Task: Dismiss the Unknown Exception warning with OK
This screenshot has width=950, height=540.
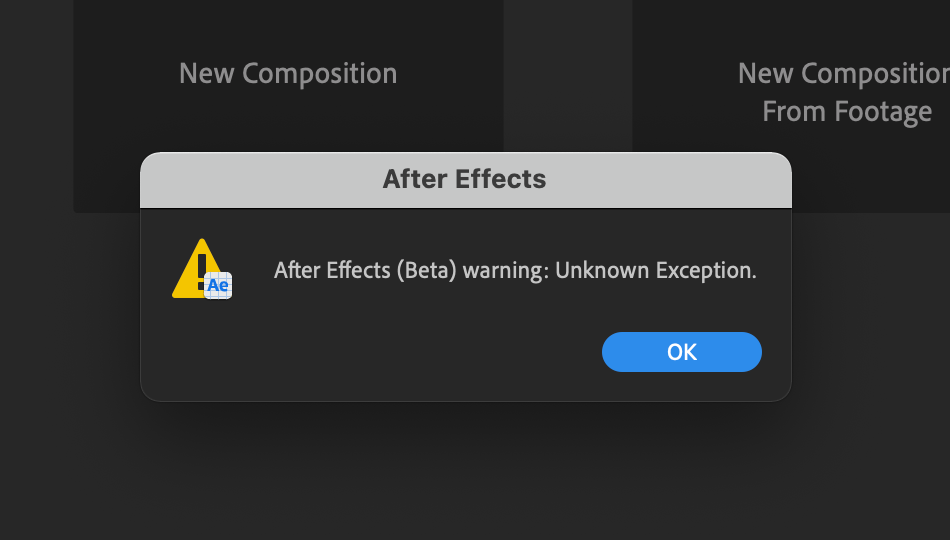Action: pyautogui.click(x=682, y=352)
